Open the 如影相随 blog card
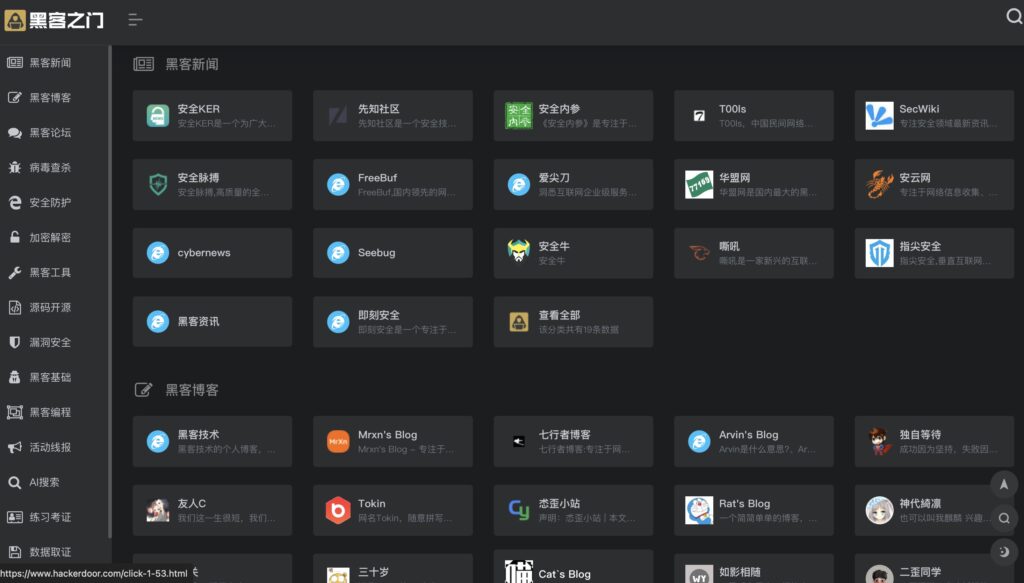The height and width of the screenshot is (583, 1024). coord(754,569)
